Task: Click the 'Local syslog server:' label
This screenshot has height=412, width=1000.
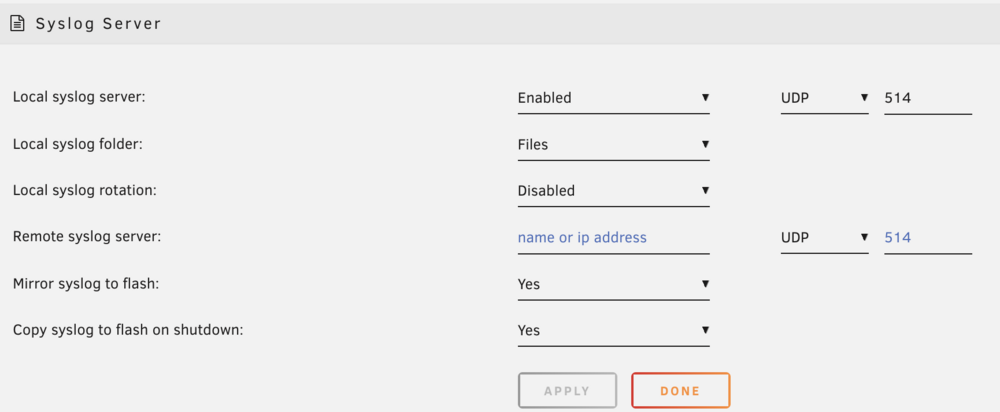Action: (80, 98)
